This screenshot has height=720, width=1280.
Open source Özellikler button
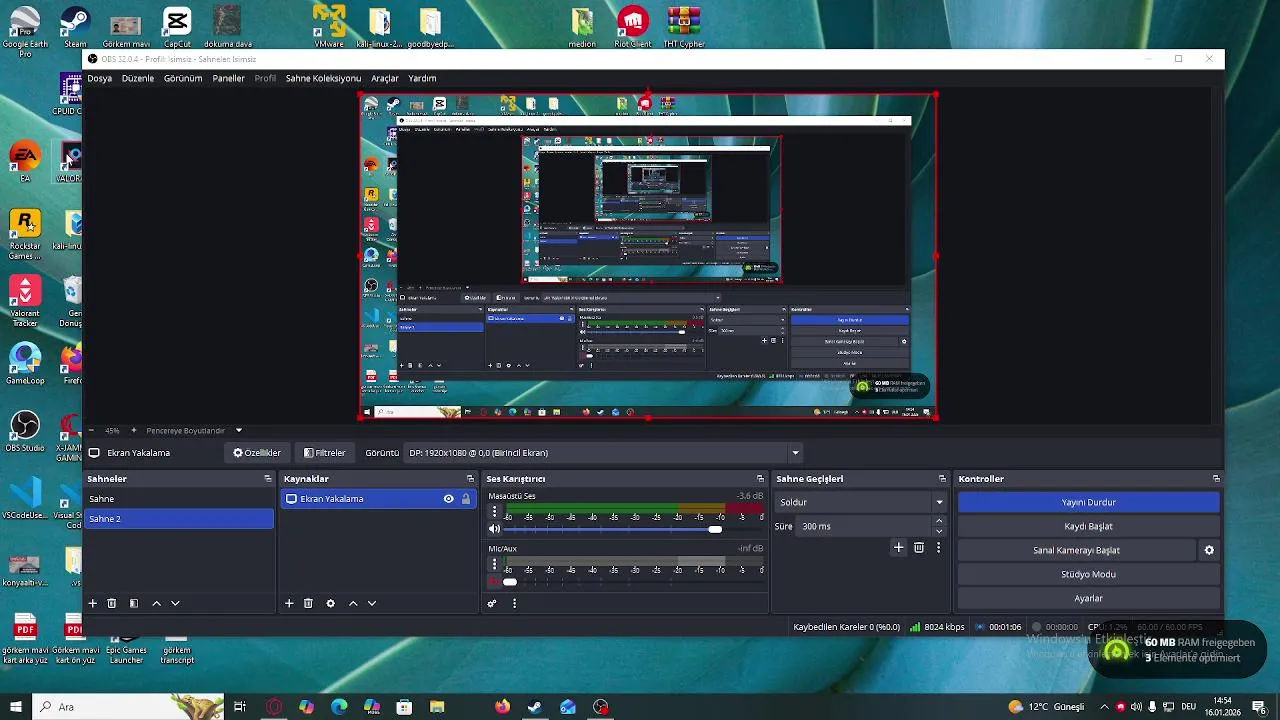pos(257,453)
